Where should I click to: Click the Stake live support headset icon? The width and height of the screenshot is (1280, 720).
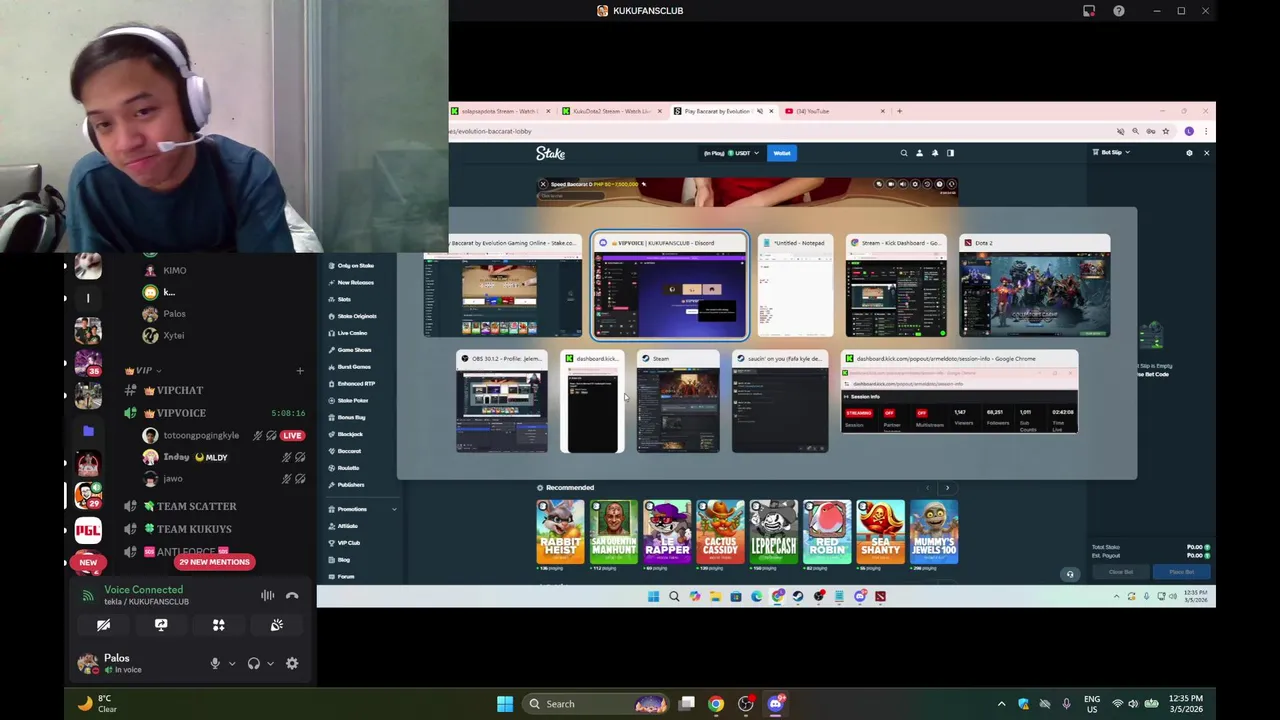tap(1070, 574)
